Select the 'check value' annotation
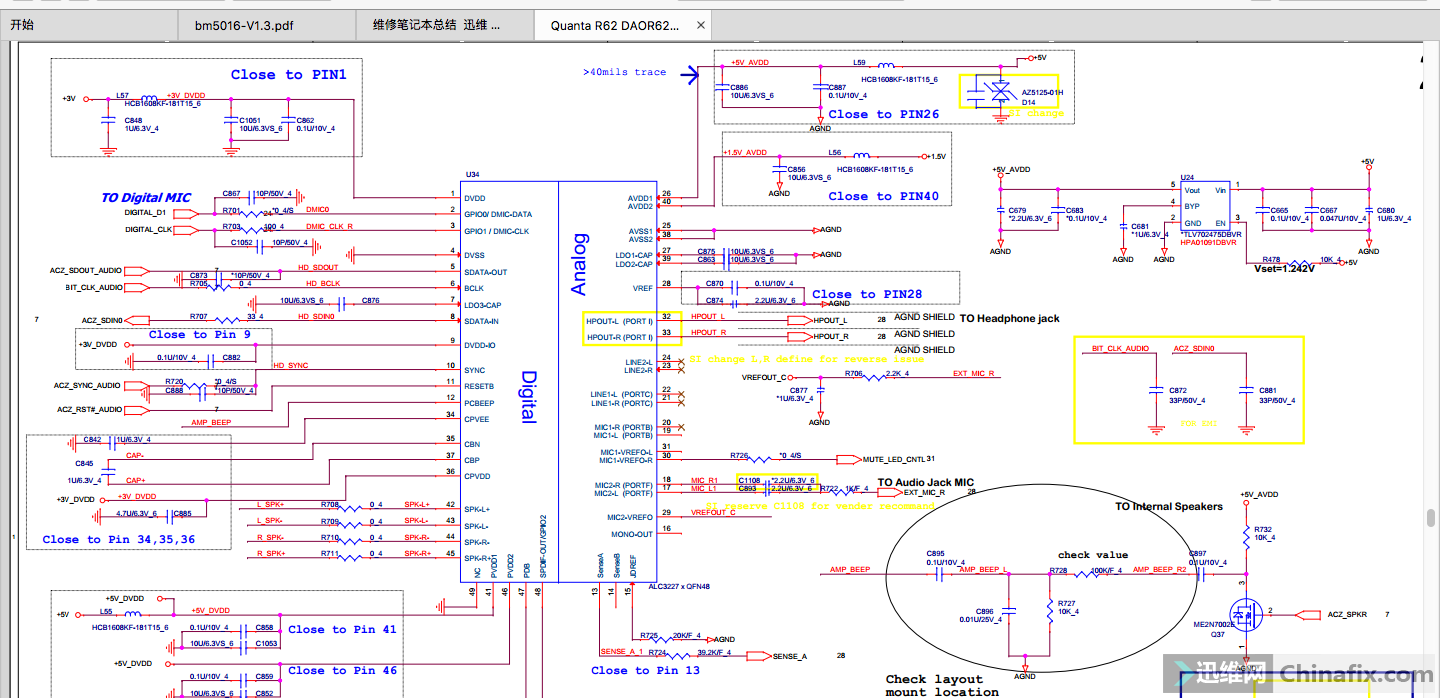Screen dimensions: 1440x698 click(1093, 555)
